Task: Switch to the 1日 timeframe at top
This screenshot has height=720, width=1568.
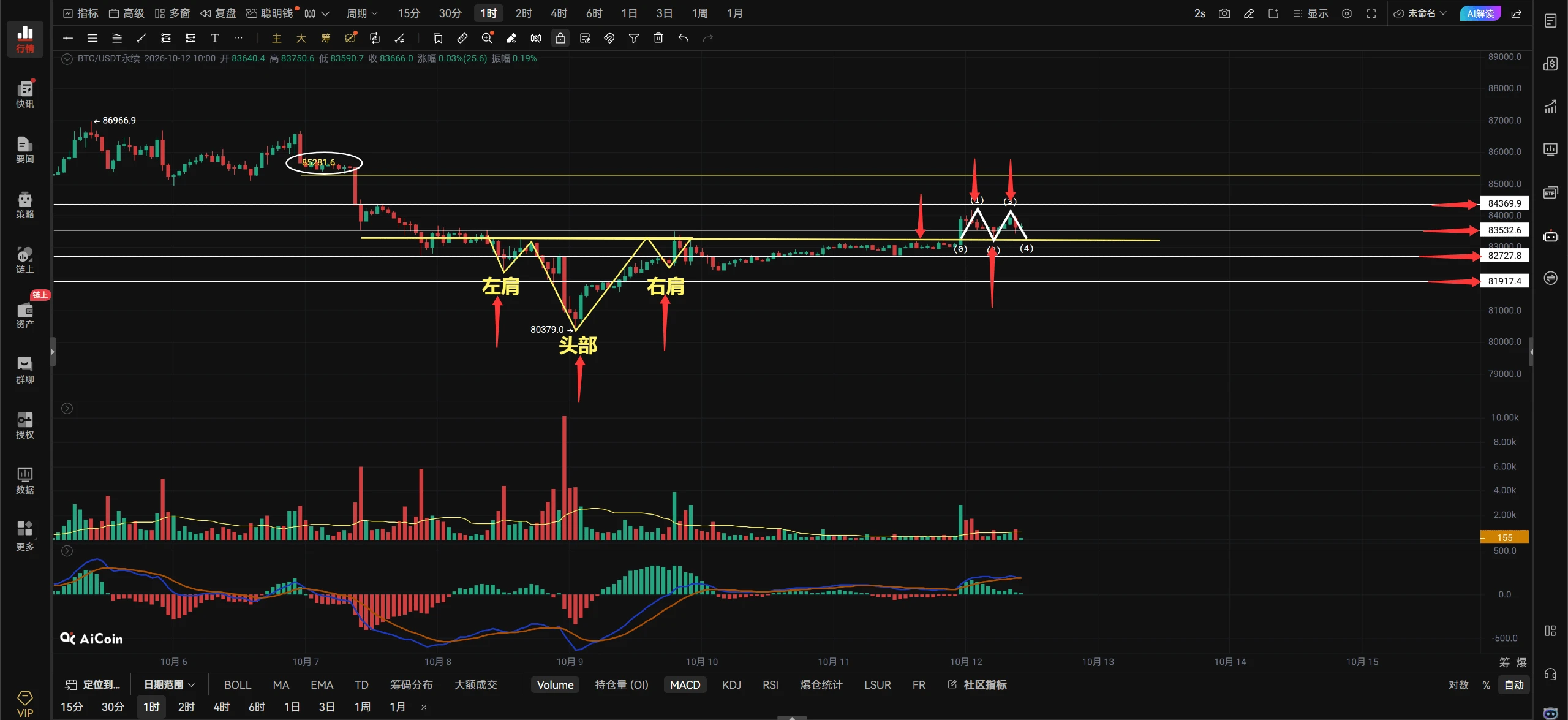Action: [x=629, y=13]
